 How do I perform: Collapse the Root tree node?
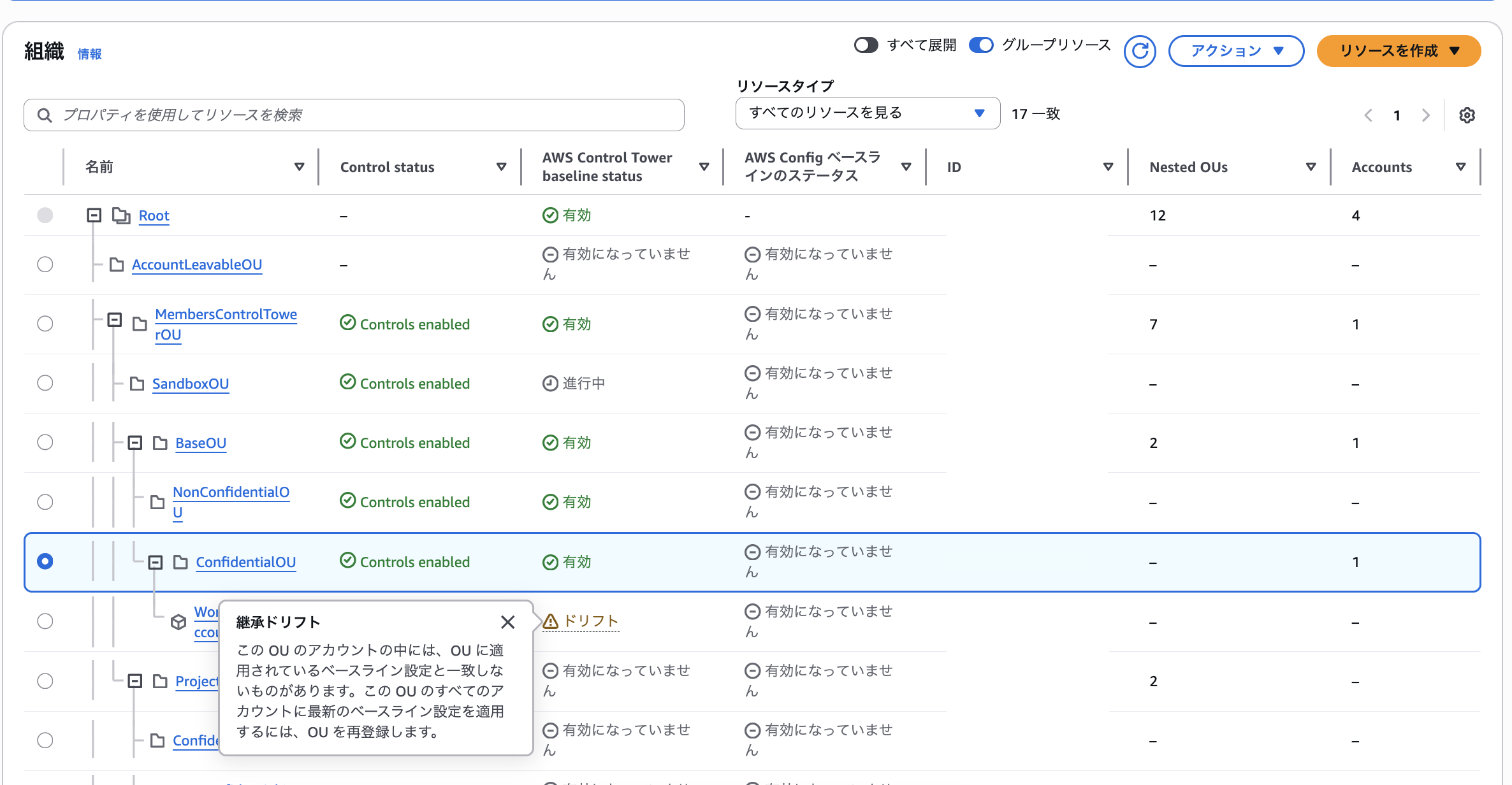tap(94, 215)
